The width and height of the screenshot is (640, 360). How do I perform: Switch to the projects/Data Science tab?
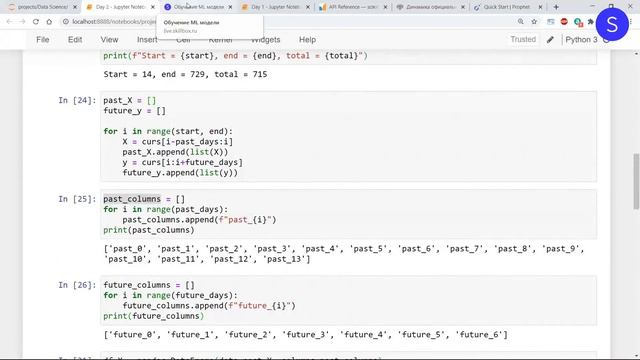tap(42, 7)
